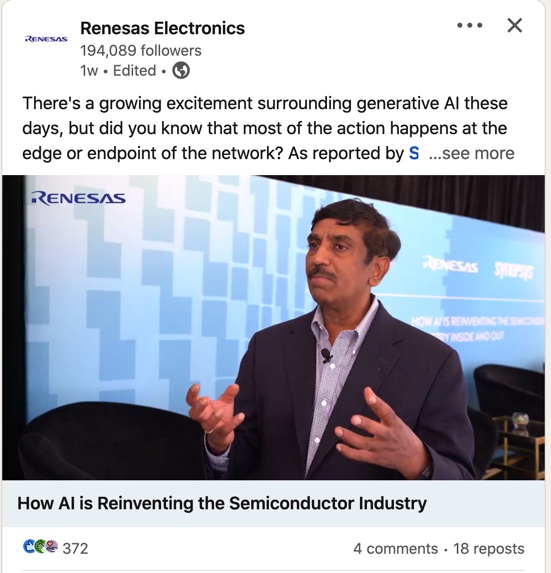This screenshot has height=573, width=551.
Task: Click the "1w • Edited" timestamp
Action: click(118, 71)
